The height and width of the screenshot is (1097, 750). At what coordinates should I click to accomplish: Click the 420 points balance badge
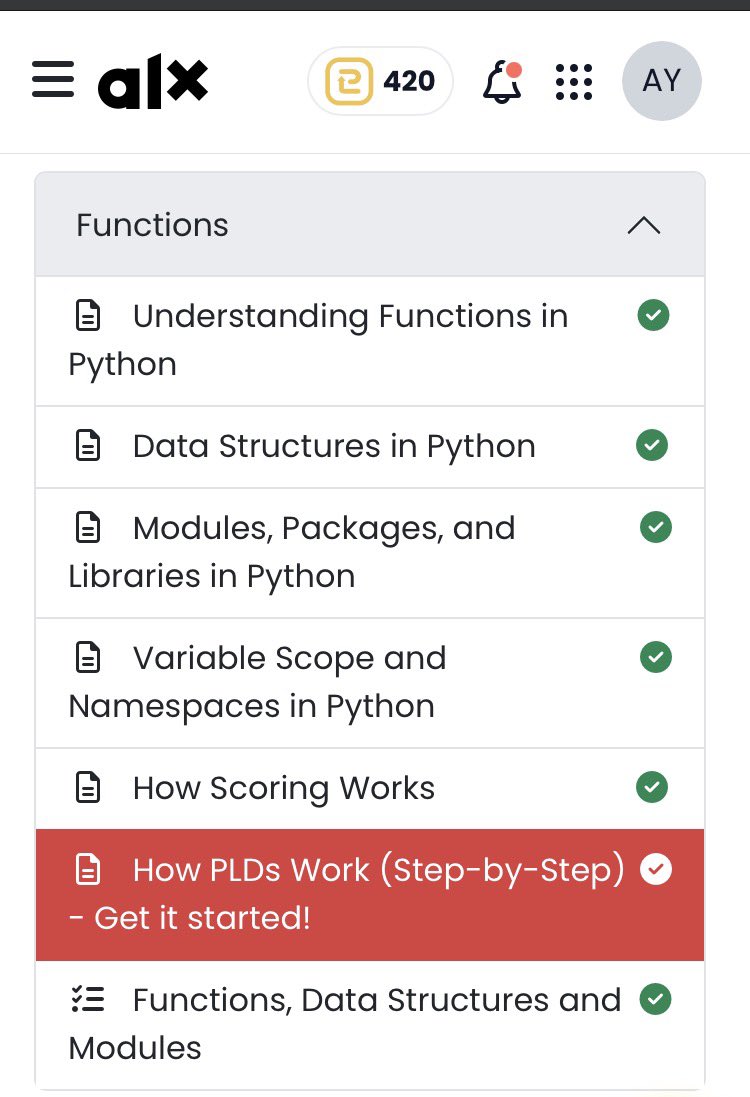click(381, 81)
